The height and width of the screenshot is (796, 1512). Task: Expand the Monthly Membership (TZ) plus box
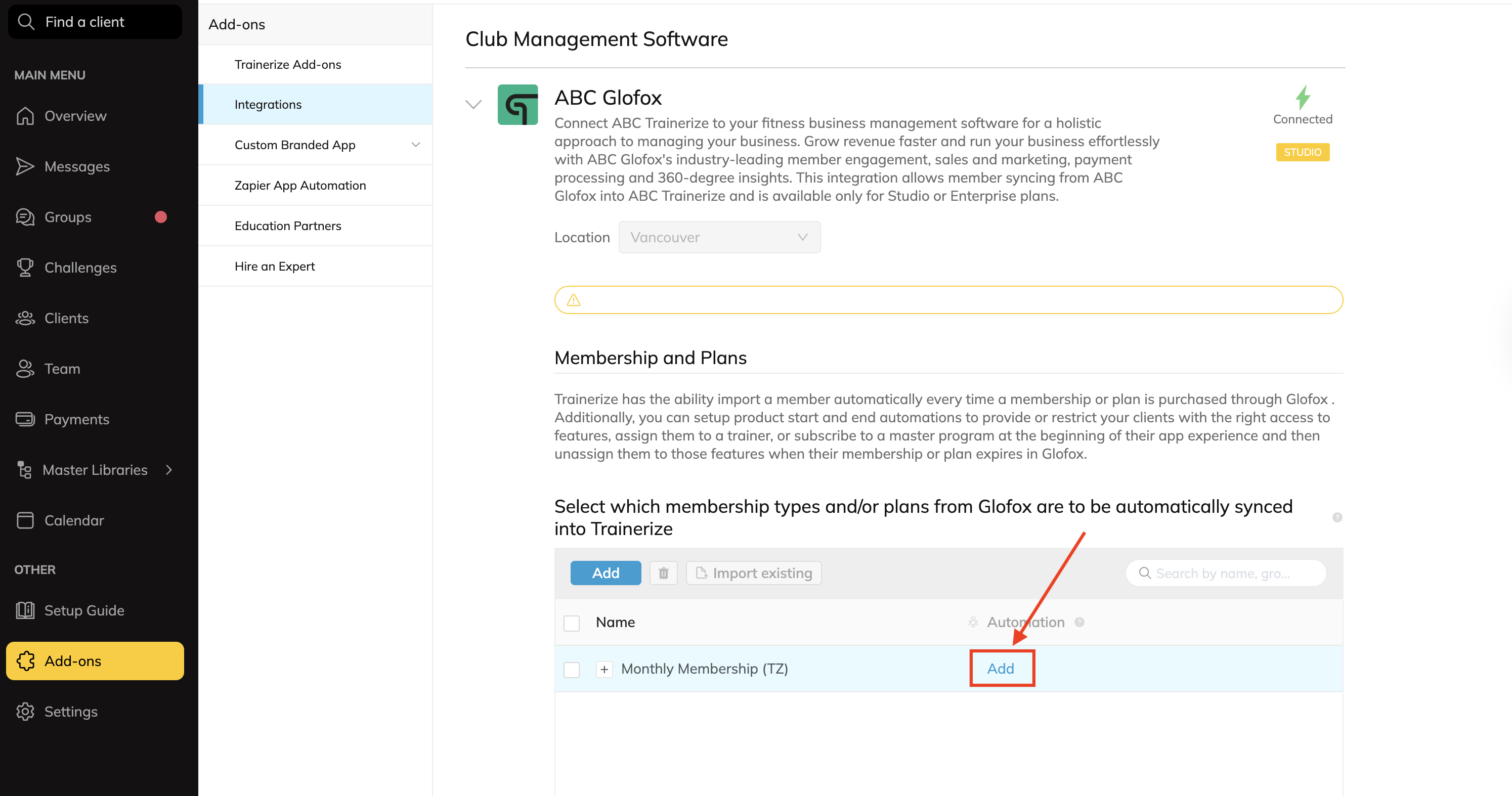tap(604, 669)
